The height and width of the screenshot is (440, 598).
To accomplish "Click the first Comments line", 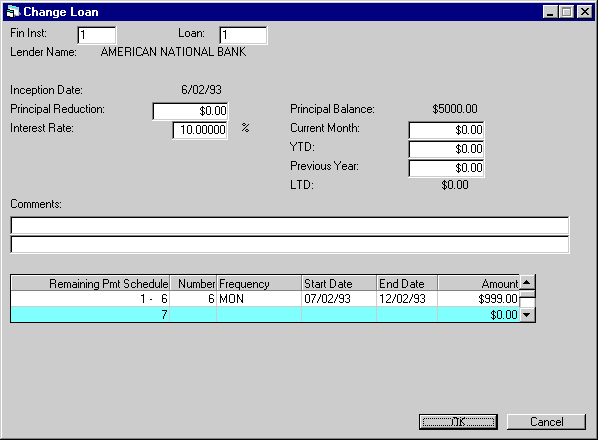I will pyautogui.click(x=290, y=225).
